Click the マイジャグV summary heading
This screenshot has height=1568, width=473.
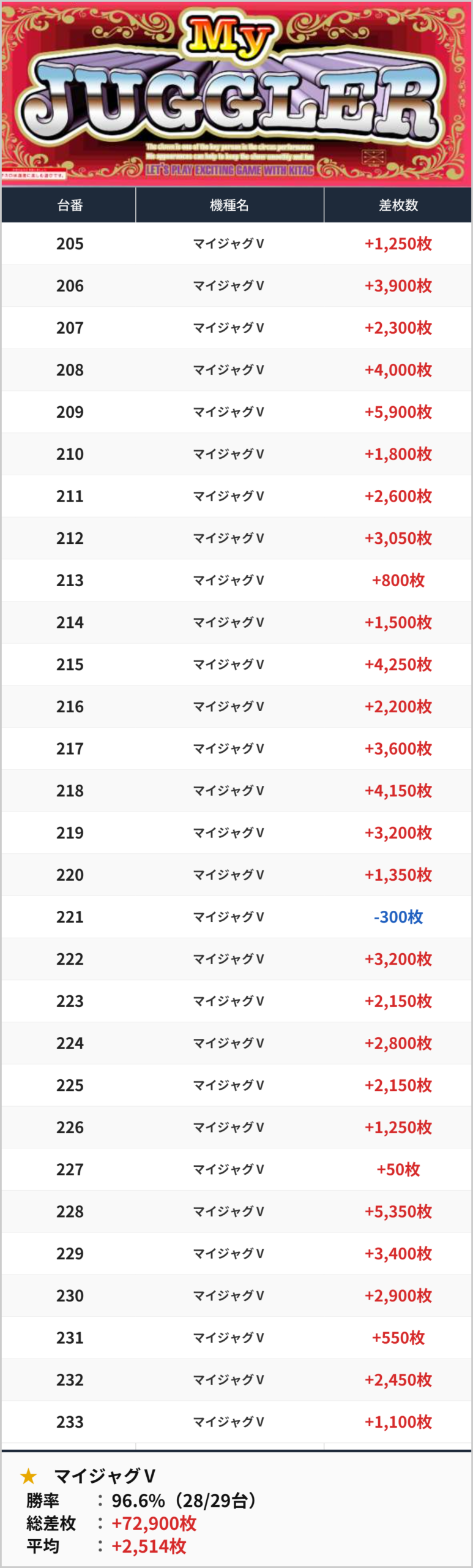click(x=105, y=1476)
